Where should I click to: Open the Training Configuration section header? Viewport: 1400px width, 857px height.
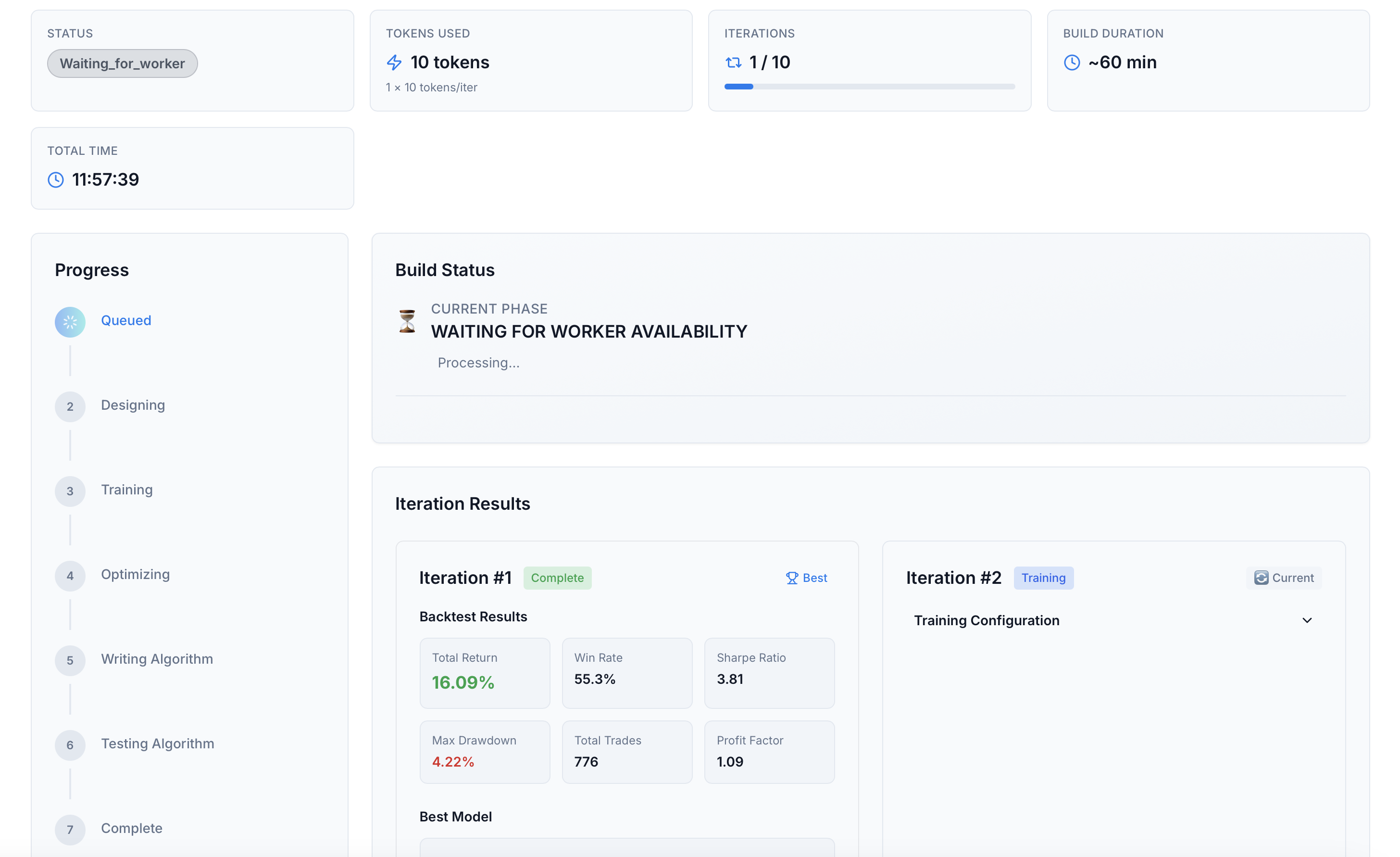tap(987, 620)
